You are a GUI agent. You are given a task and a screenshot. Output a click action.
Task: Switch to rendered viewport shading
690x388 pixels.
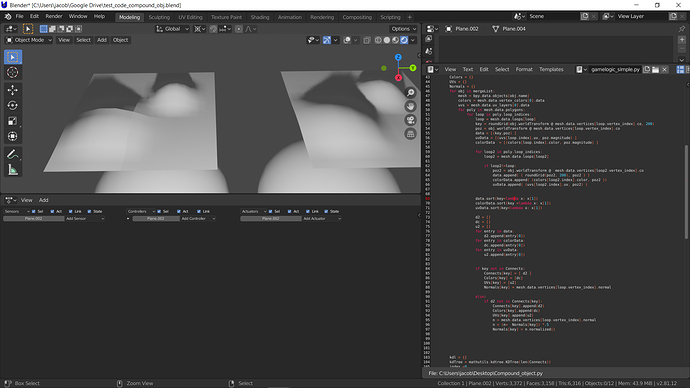pos(404,40)
